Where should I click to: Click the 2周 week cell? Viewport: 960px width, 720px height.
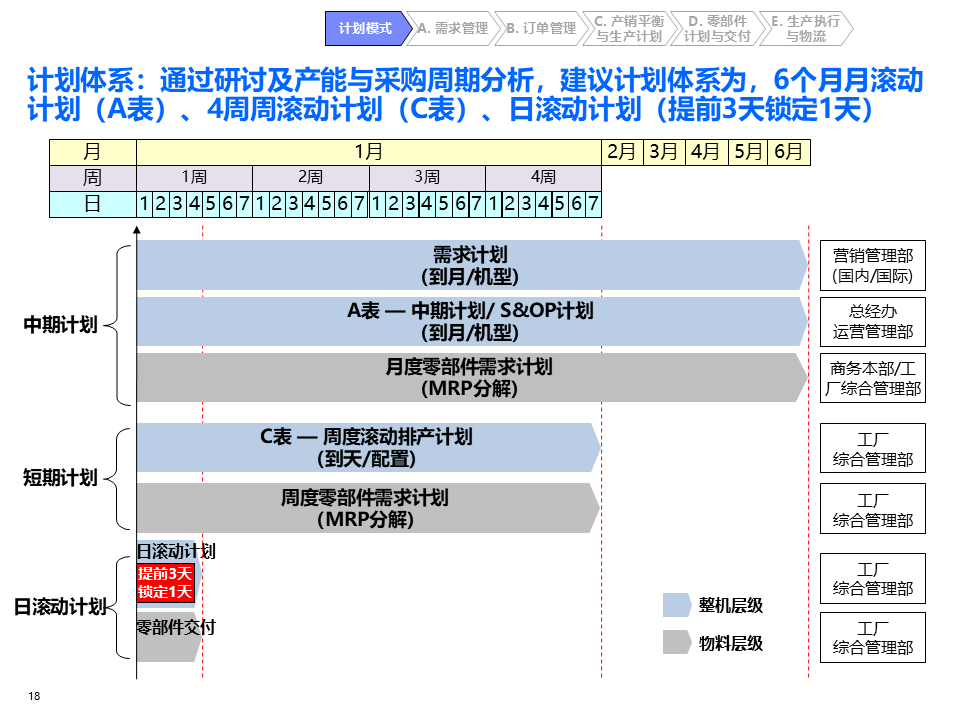coord(311,178)
